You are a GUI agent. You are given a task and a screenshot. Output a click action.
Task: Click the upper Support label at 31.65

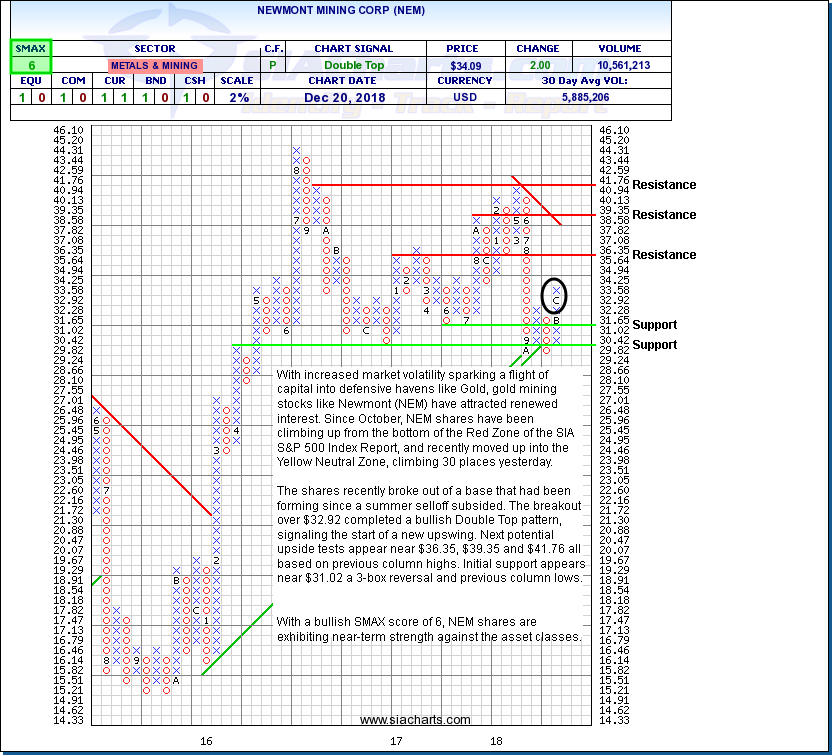pyautogui.click(x=654, y=325)
